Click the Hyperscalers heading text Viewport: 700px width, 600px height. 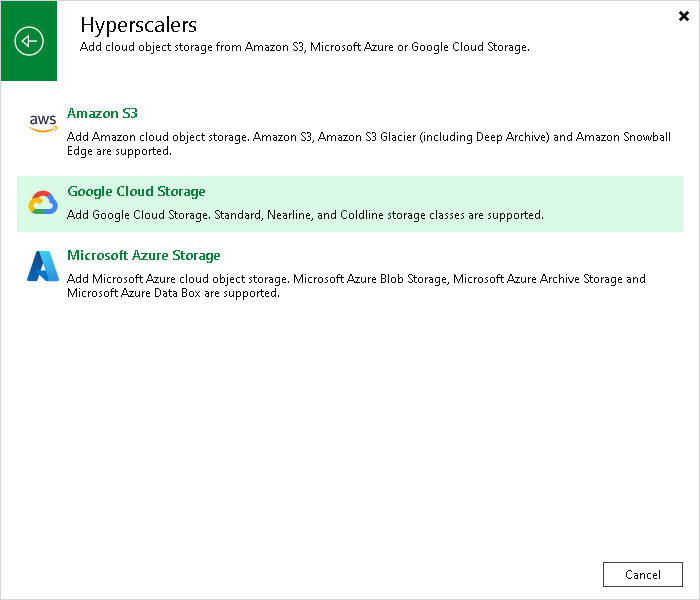click(x=138, y=25)
